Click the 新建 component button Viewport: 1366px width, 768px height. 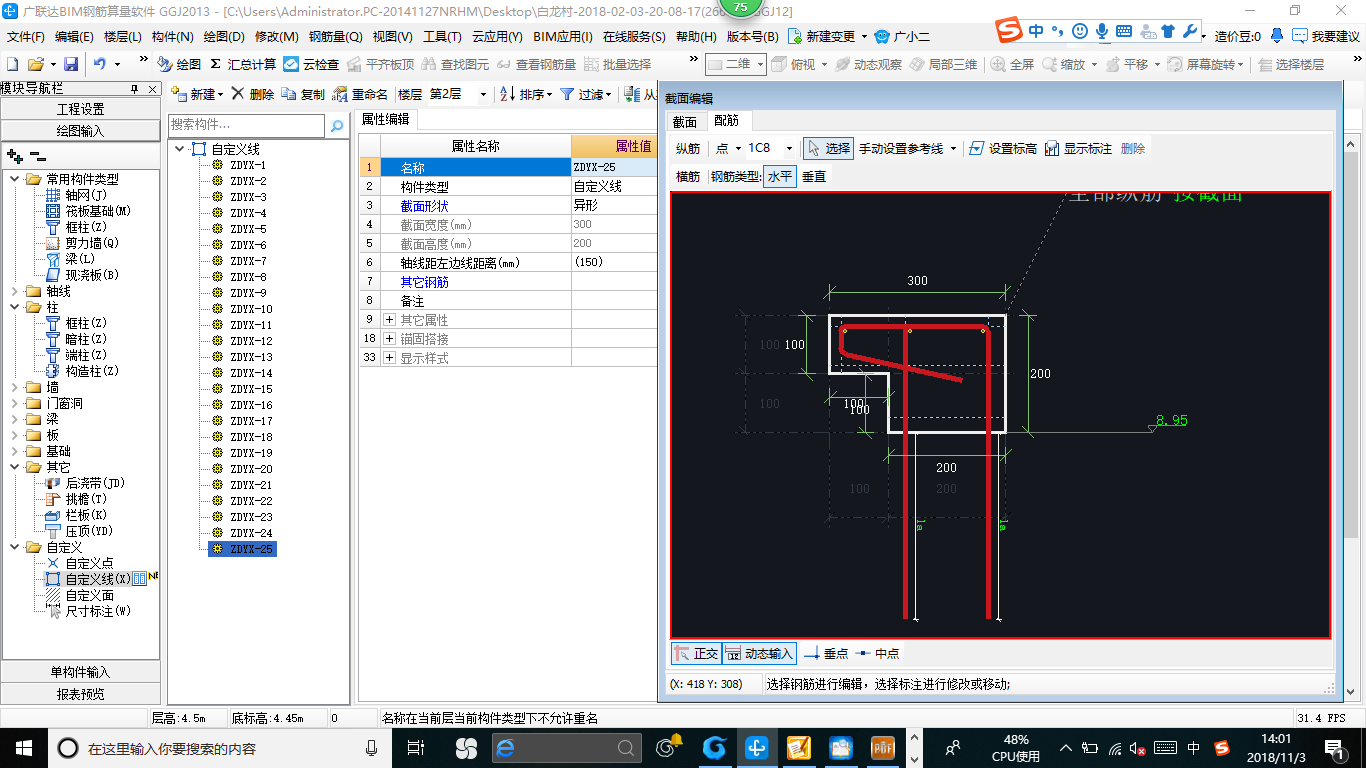(196, 94)
